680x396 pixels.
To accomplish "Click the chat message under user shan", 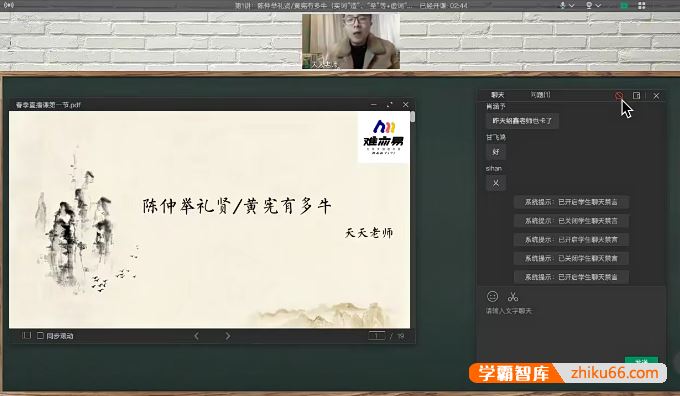I will [496, 183].
